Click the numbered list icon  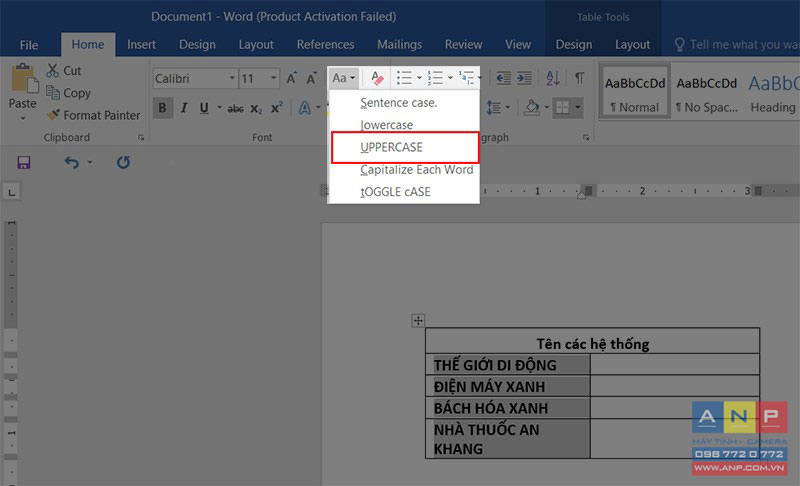435,78
